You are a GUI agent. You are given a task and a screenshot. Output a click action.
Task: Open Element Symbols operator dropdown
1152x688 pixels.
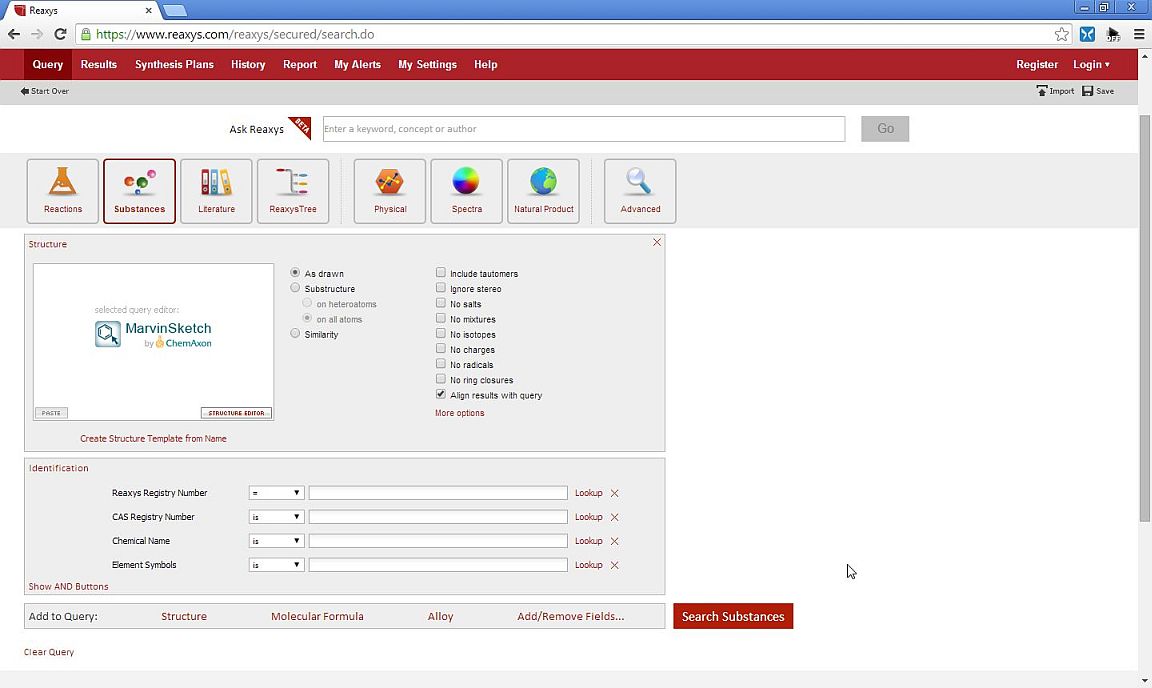pyautogui.click(x=276, y=565)
